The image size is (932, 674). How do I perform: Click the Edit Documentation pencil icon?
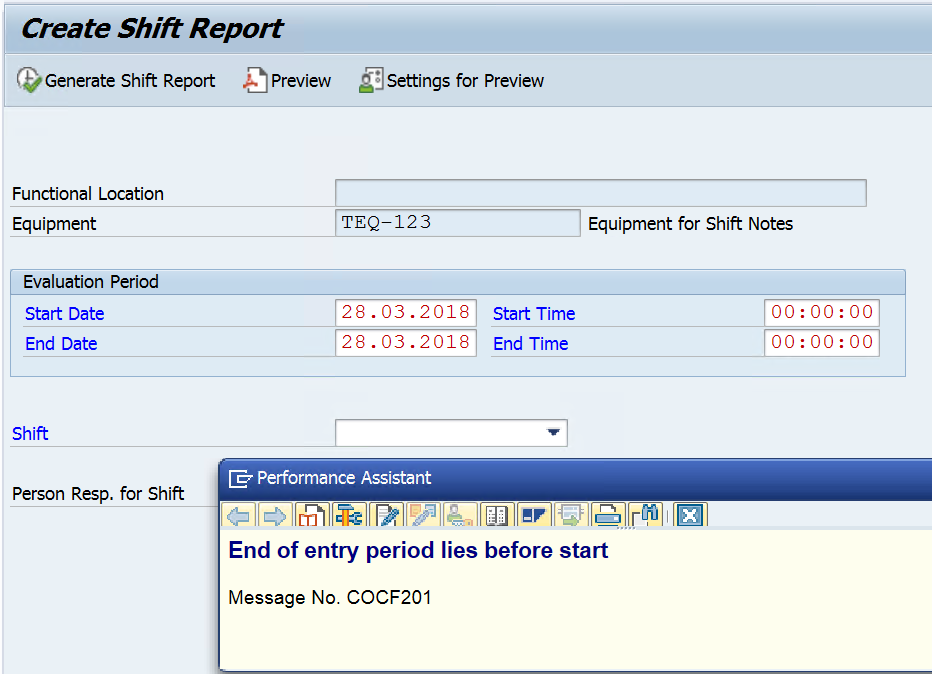click(386, 515)
